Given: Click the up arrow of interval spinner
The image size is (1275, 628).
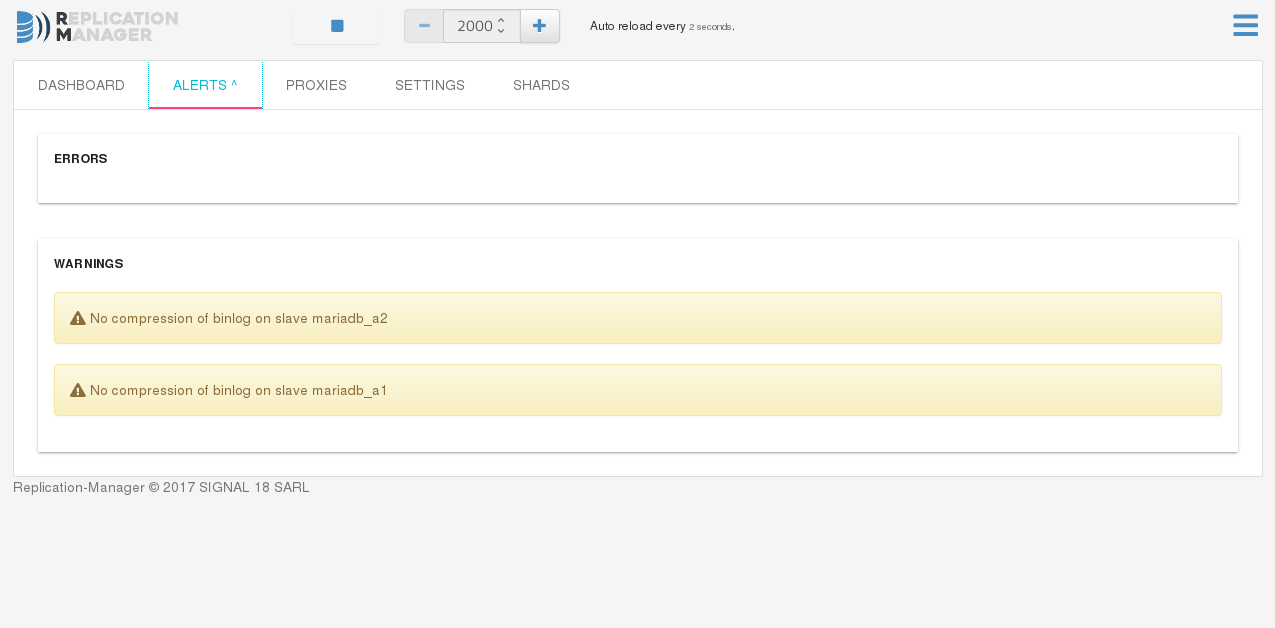Looking at the screenshot, I should point(501,20).
